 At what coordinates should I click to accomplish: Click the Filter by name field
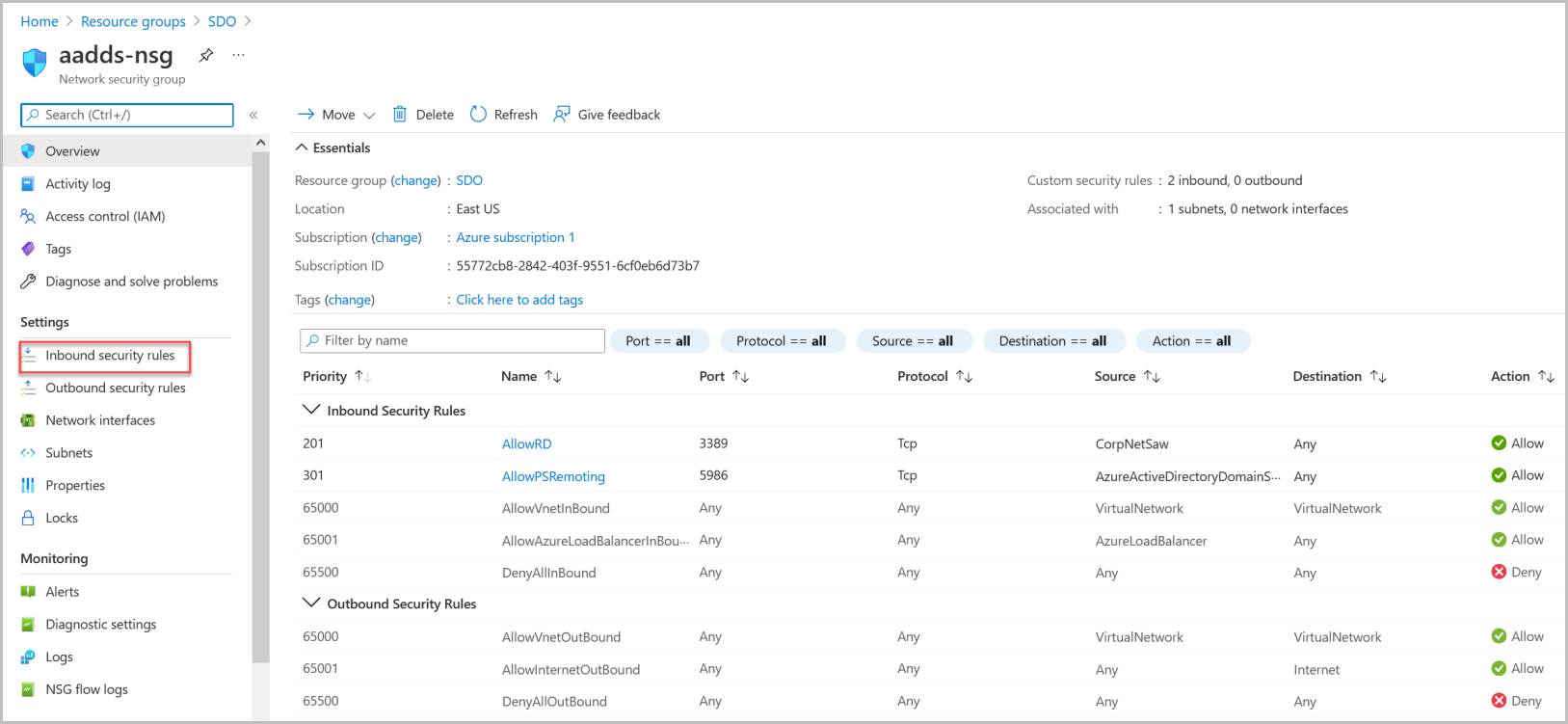pos(453,341)
